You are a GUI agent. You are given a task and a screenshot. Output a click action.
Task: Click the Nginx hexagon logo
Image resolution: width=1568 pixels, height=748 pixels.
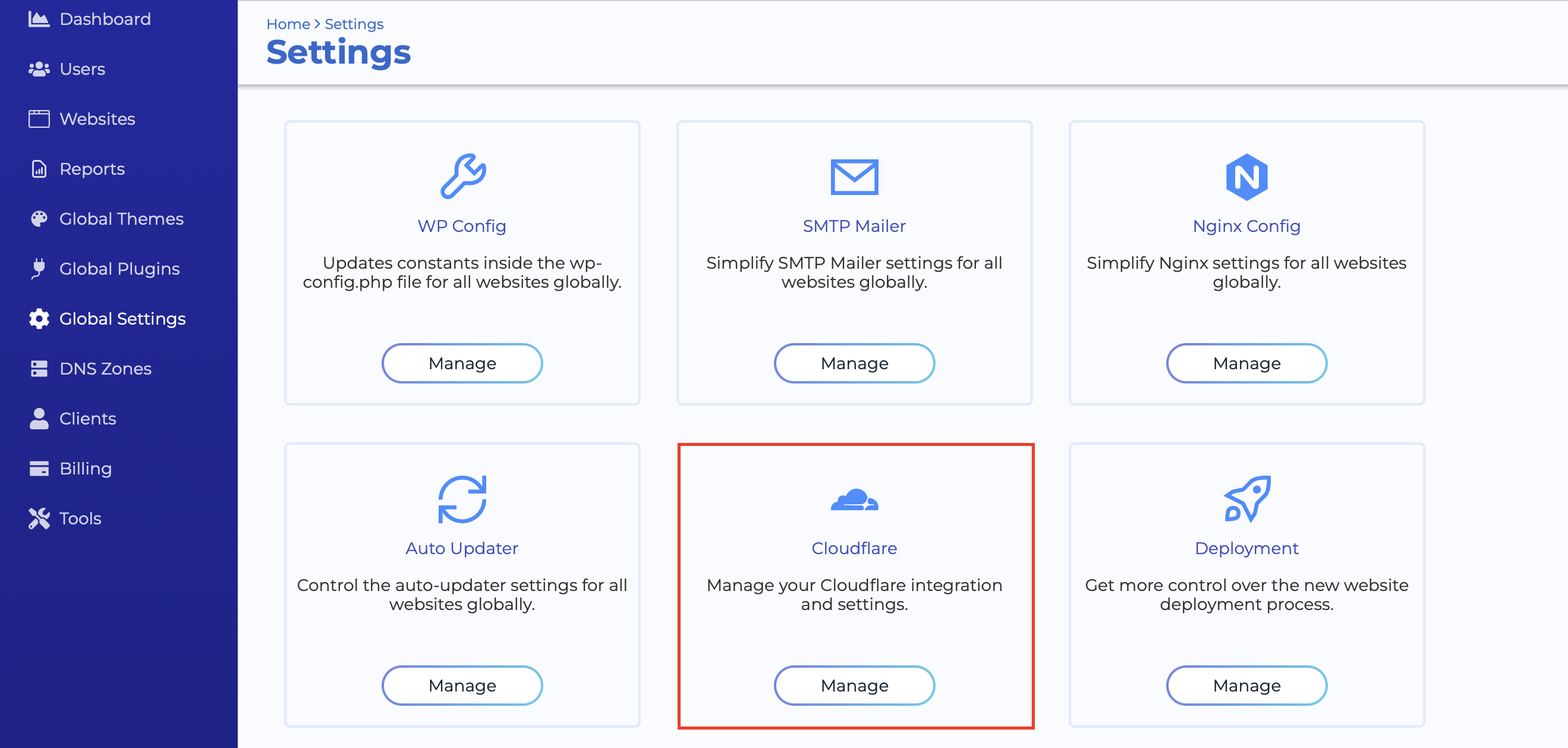pyautogui.click(x=1246, y=178)
